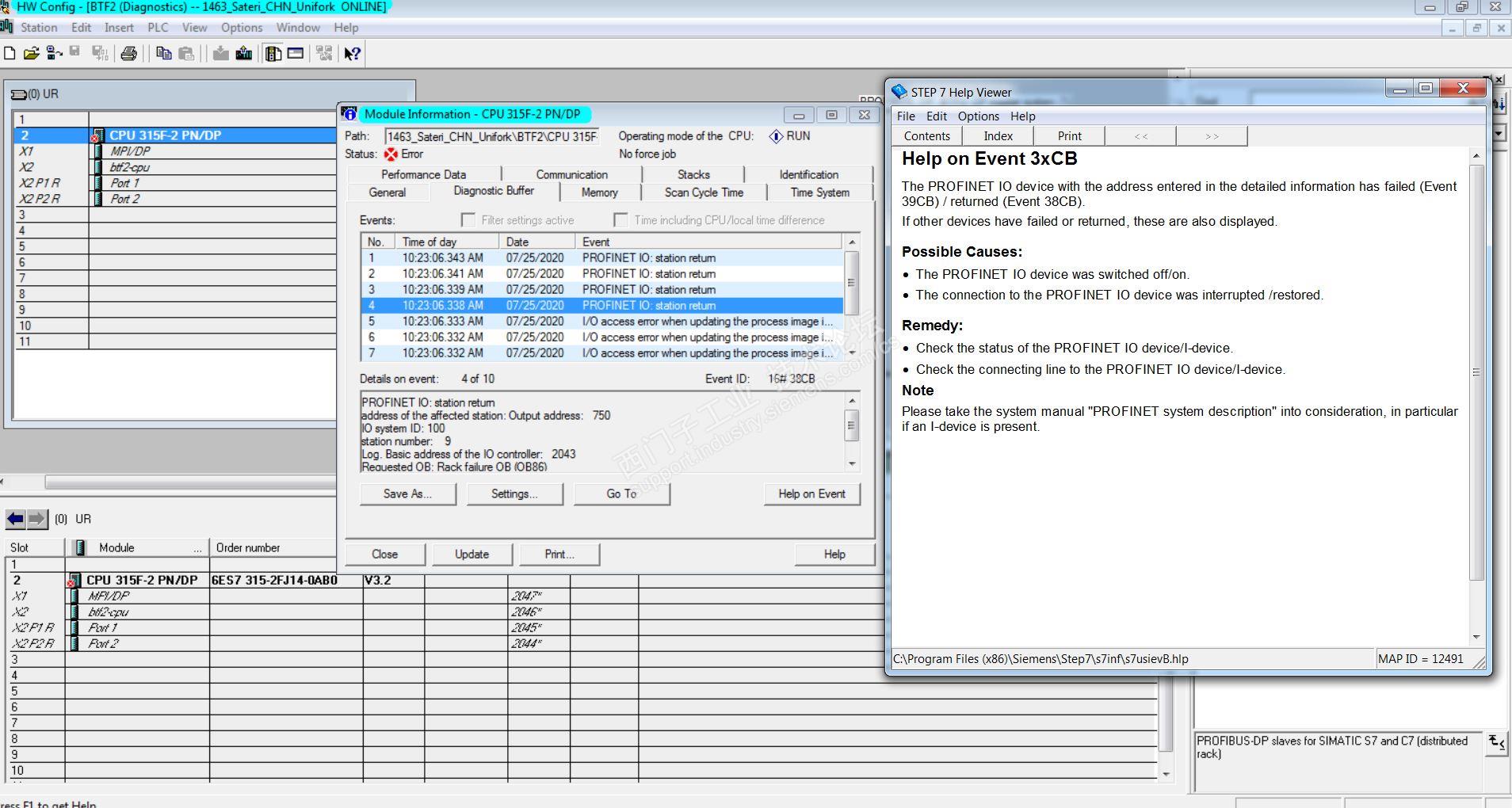Click the event details vertical scrollbar

(852, 432)
